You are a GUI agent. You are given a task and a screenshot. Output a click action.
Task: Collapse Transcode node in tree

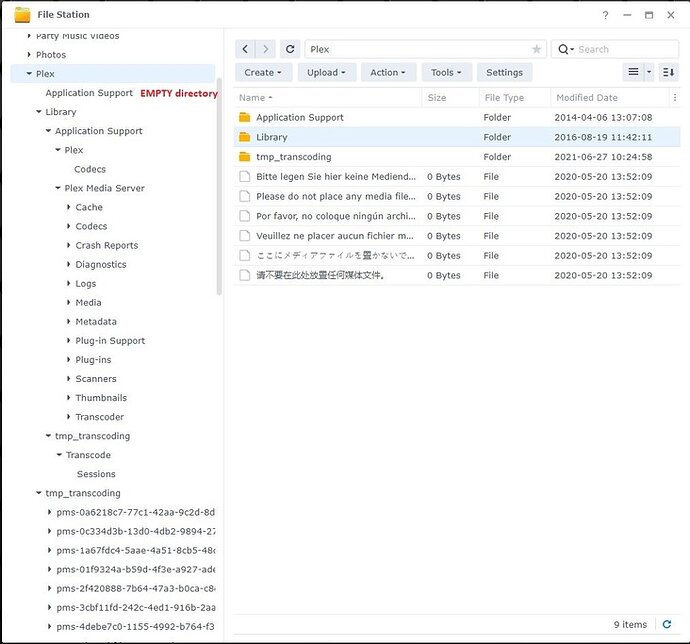pos(59,455)
